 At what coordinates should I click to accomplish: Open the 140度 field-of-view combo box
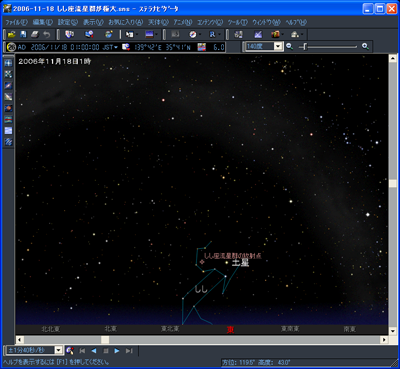(264, 46)
